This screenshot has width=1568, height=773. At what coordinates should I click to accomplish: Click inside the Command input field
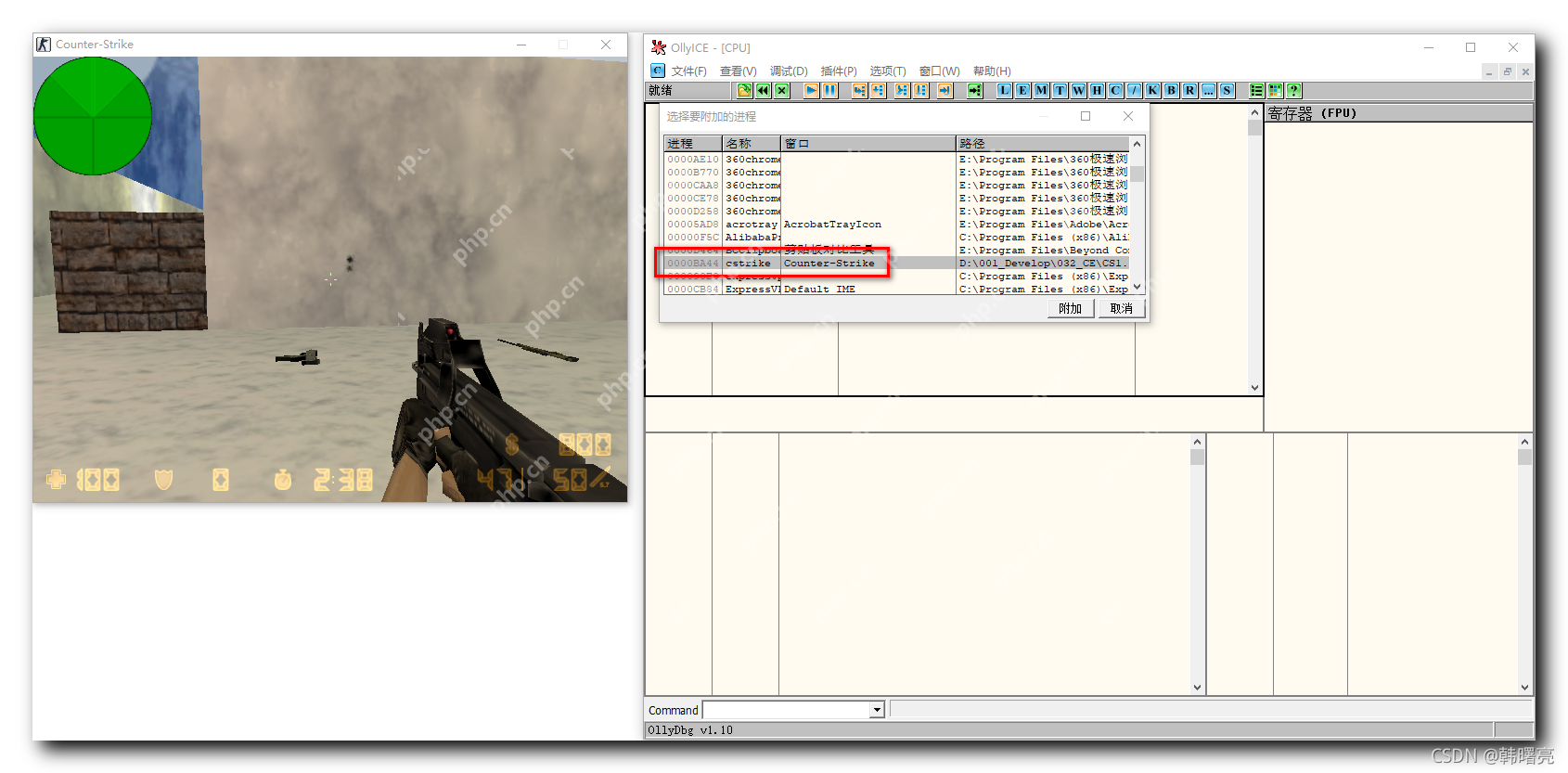786,710
